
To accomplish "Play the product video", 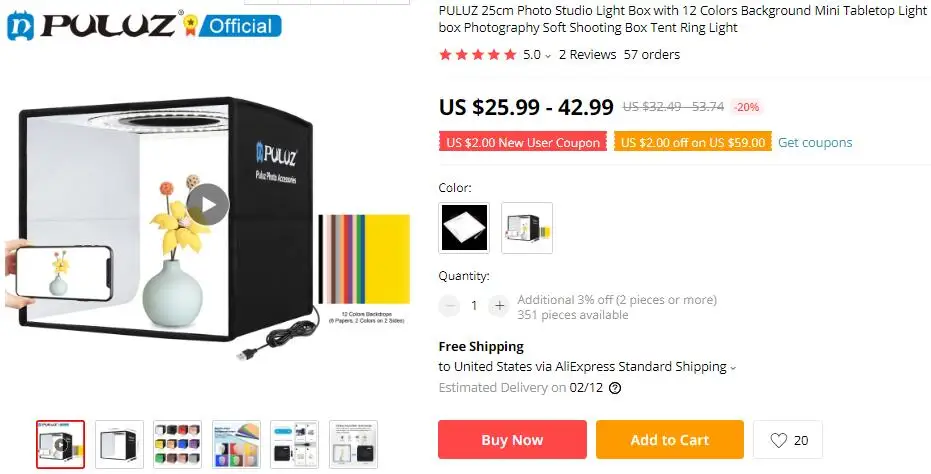I will coord(208,205).
